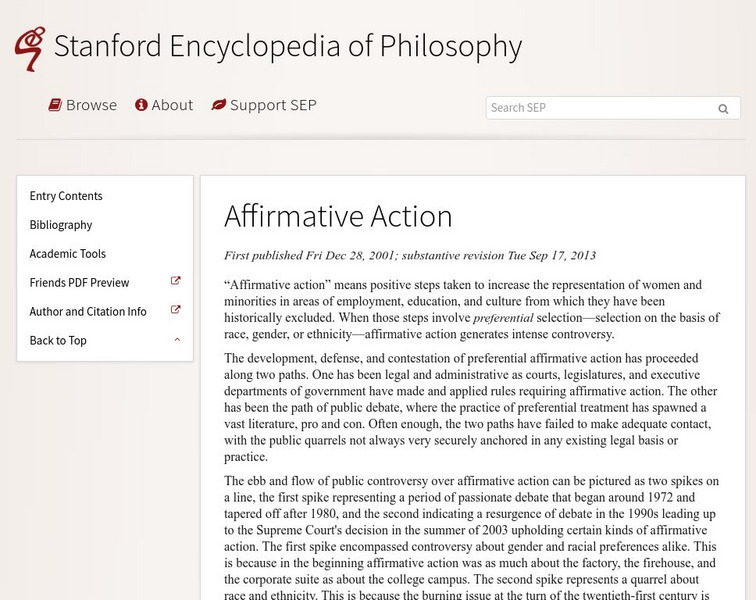Click external-link icon on Author and Citation Info row
Screen dimensions: 756x600
click(176, 311)
